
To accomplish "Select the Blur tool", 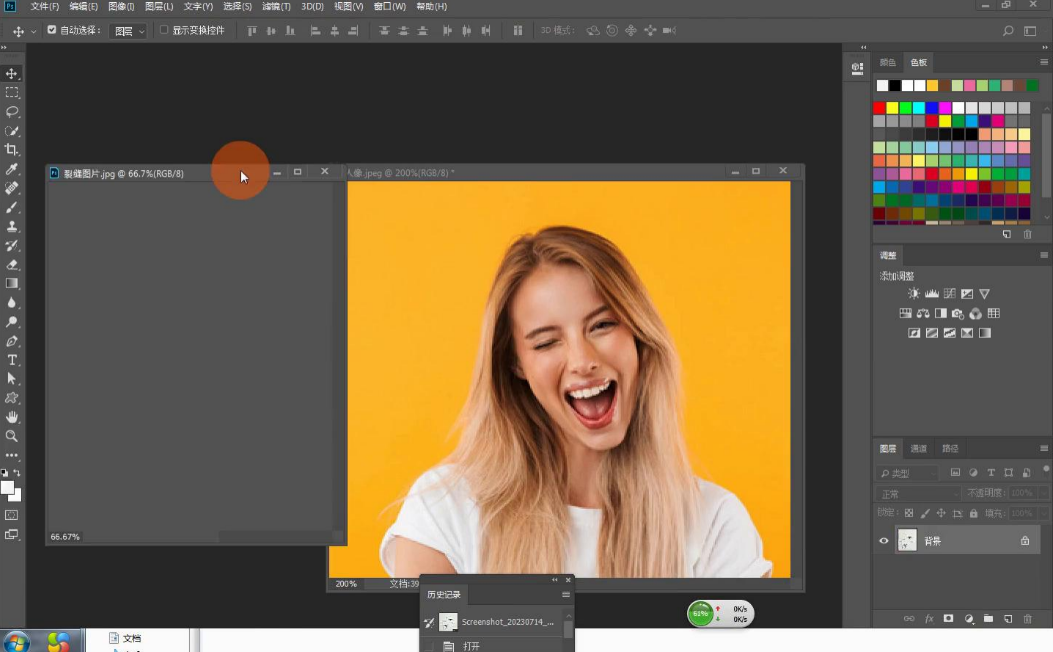I will pos(12,303).
